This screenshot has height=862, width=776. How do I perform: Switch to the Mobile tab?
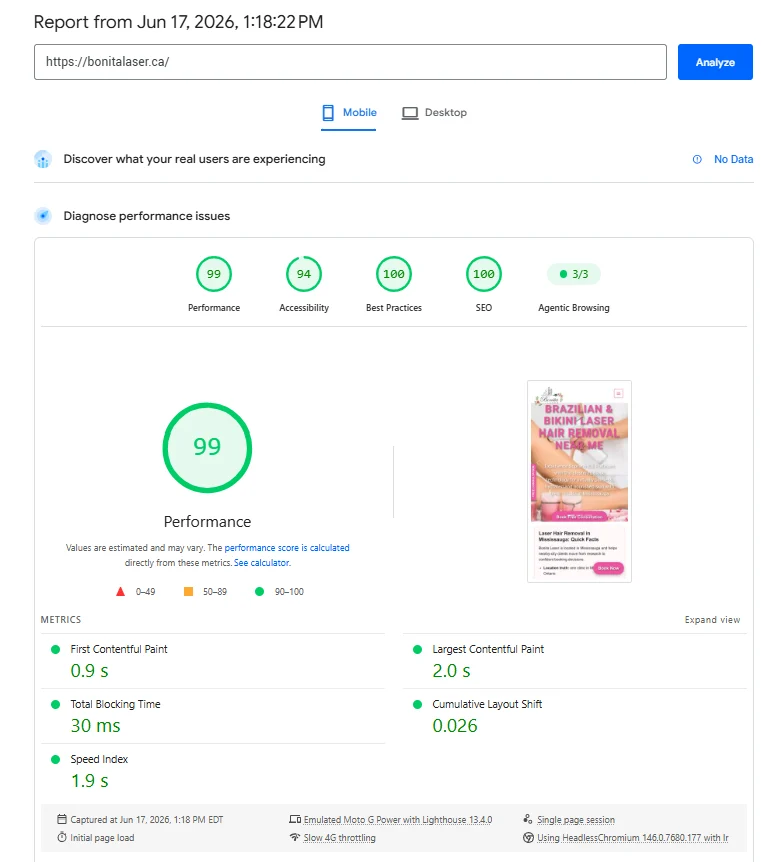click(348, 113)
